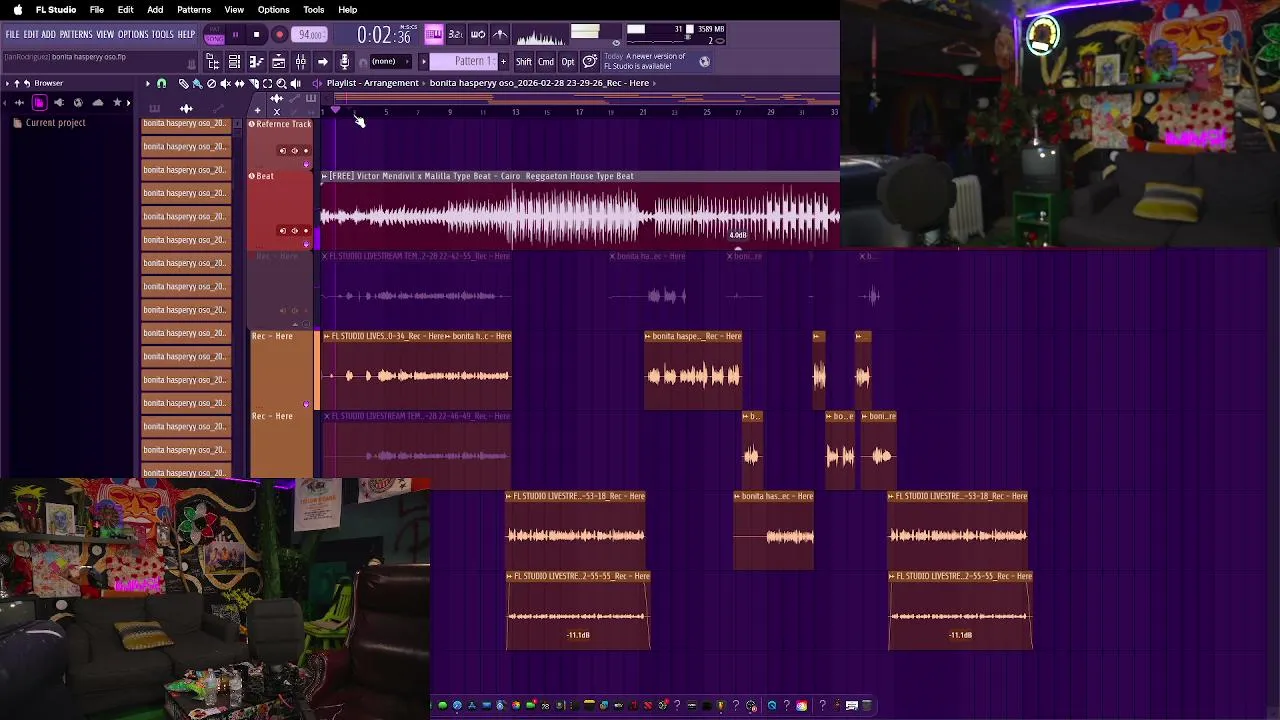Click the right scroll arrow of browser tabs

point(129,103)
